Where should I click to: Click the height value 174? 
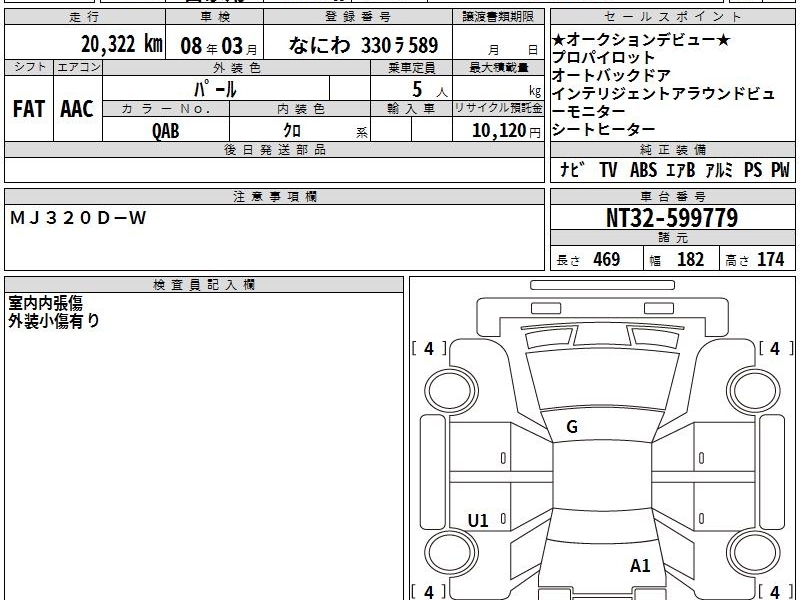point(770,259)
